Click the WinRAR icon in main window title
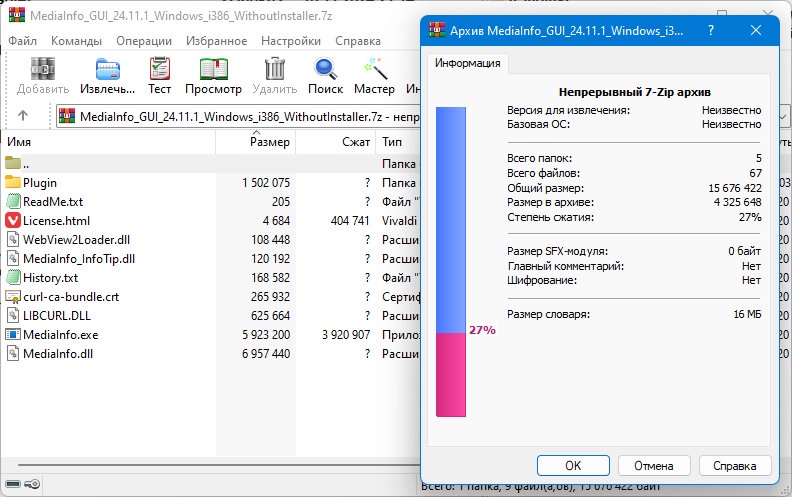792x497 pixels. coord(17,14)
